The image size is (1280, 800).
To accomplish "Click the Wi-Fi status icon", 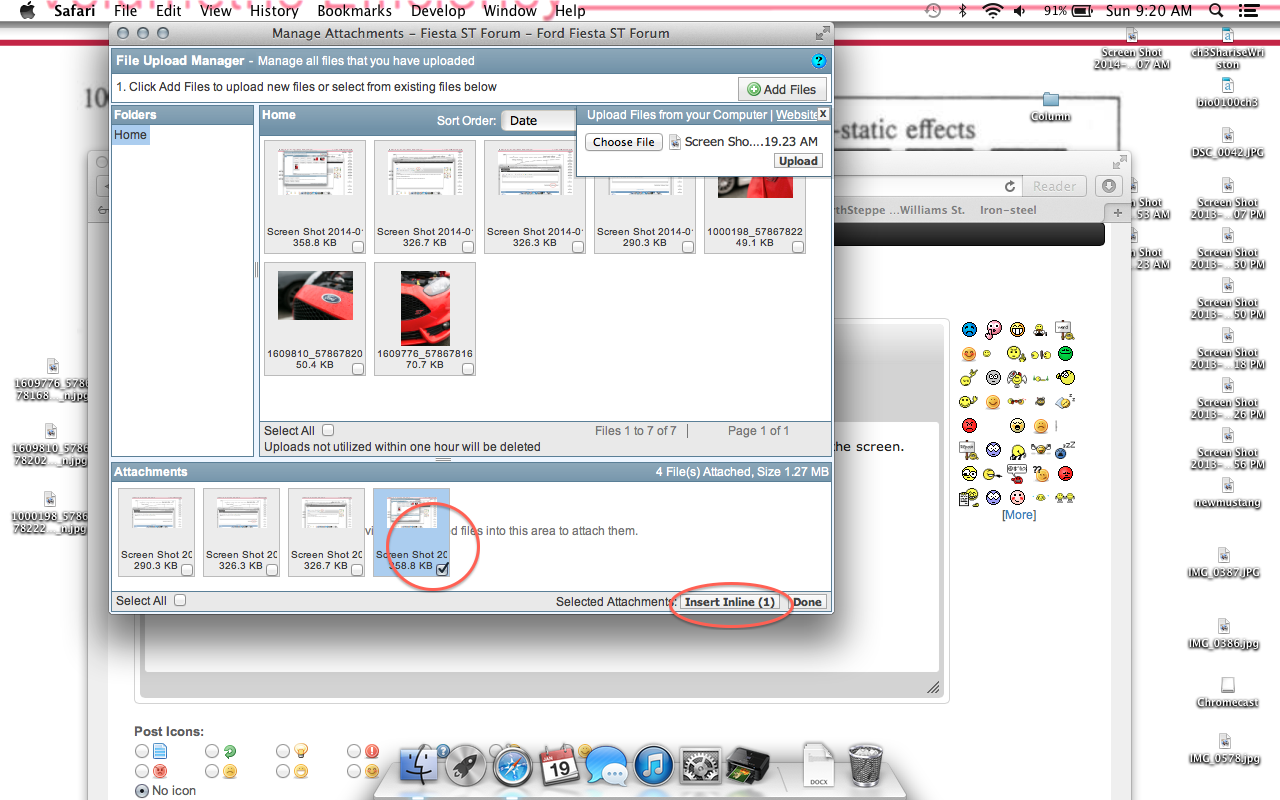I will (x=992, y=11).
